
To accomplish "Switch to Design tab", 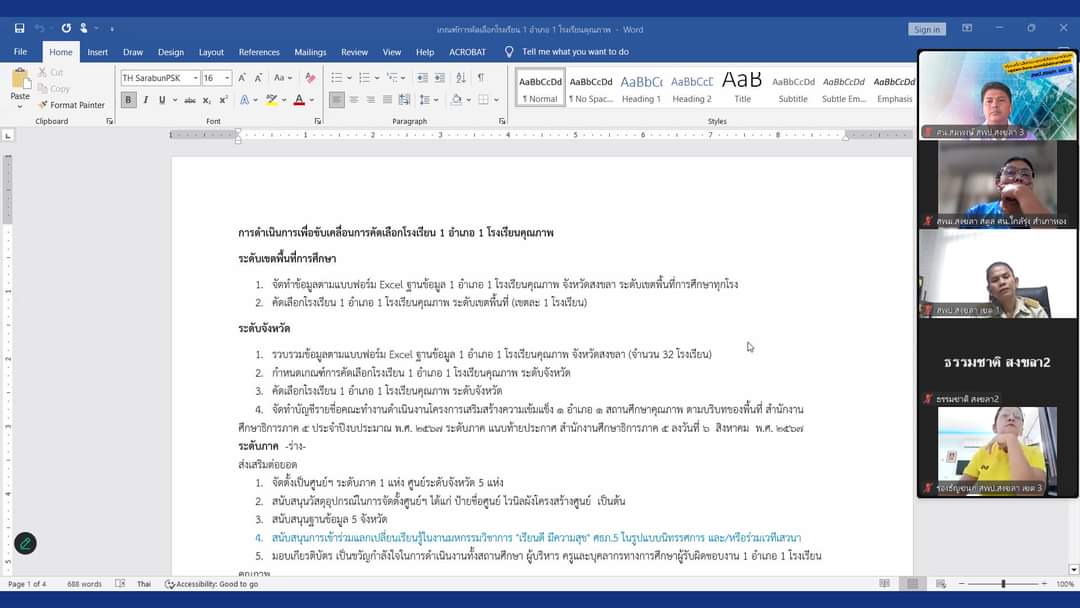I will 171,52.
